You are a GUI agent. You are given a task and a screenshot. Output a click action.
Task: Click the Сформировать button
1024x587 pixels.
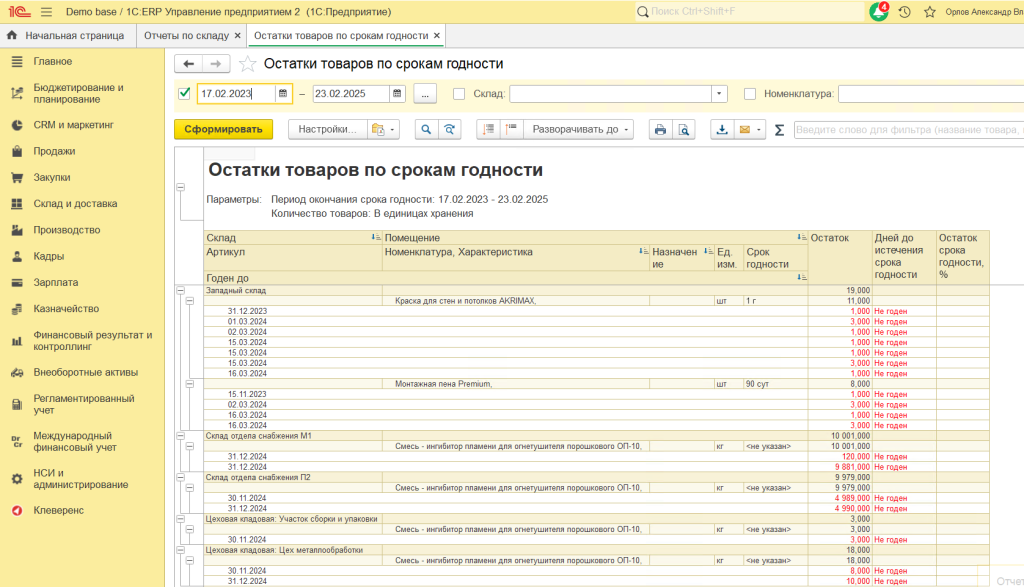[x=223, y=129]
